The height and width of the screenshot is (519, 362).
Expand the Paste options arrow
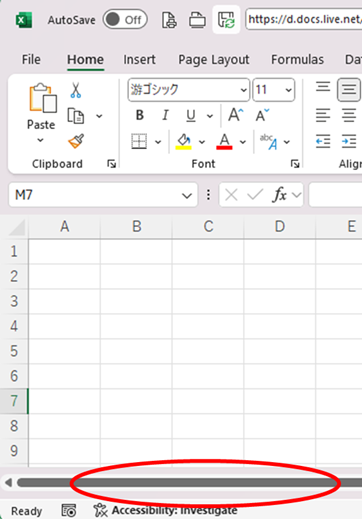pos(40,140)
